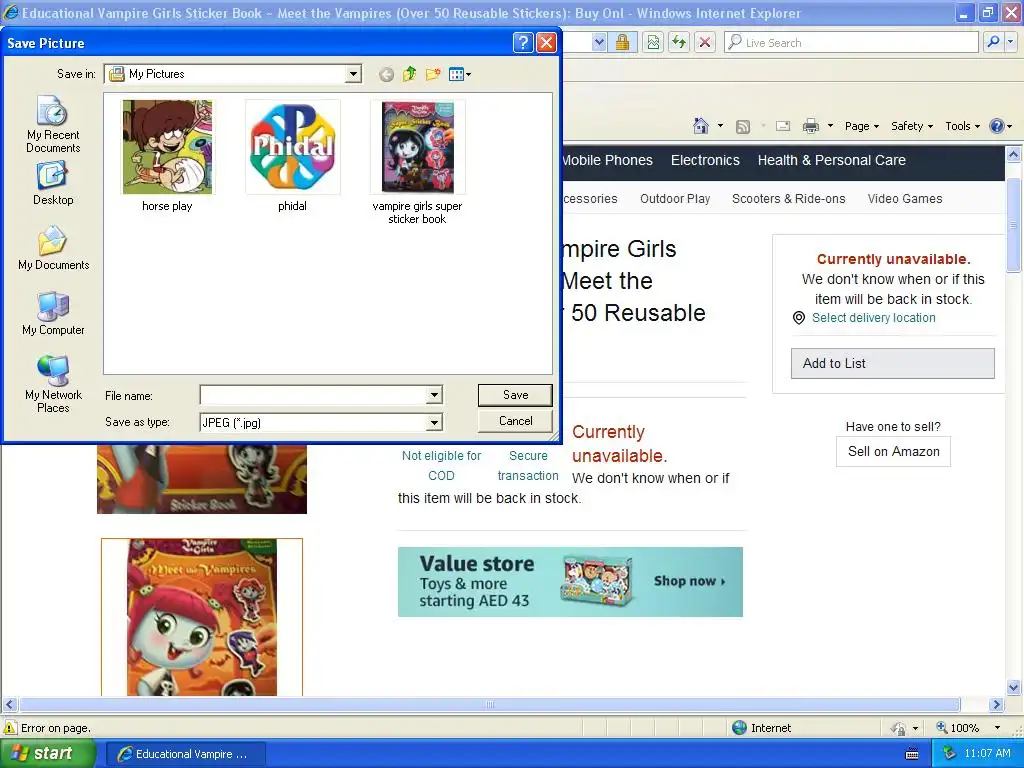Select the phidal image file
Image resolution: width=1024 pixels, height=768 pixels.
293,155
